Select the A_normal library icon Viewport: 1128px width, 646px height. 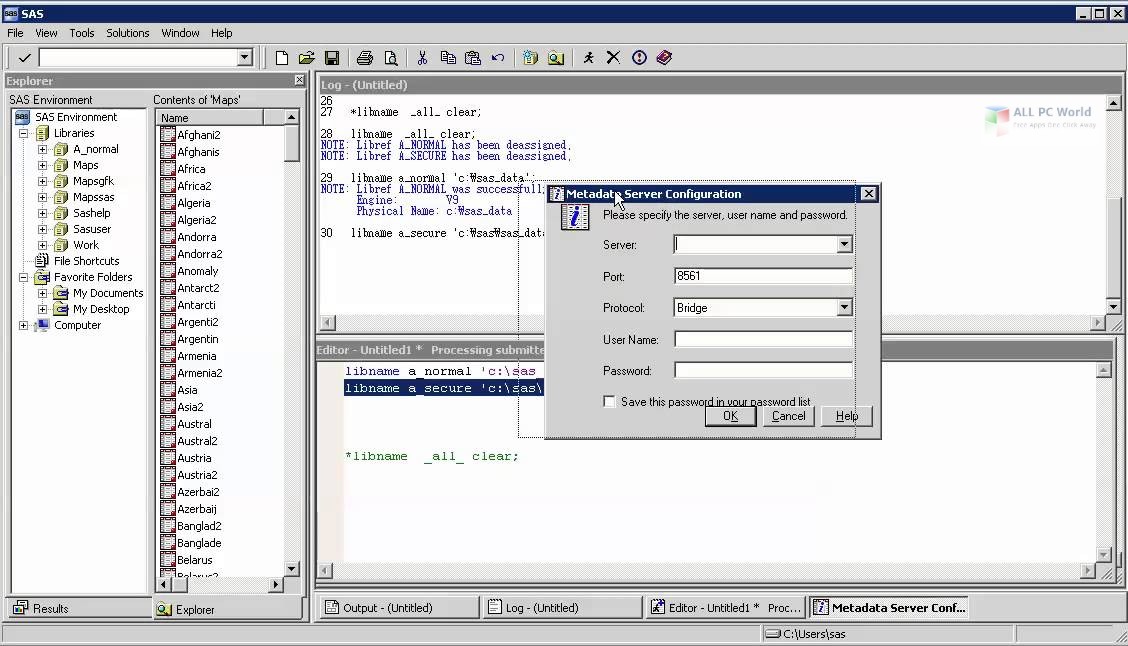(x=61, y=149)
